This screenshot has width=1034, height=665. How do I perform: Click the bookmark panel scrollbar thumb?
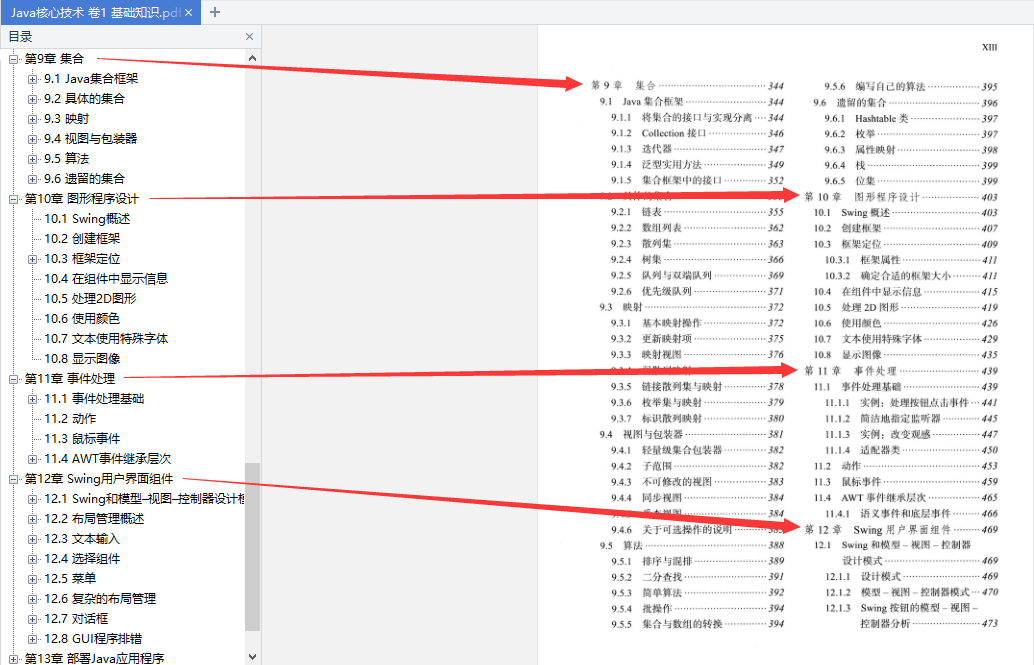click(x=253, y=547)
